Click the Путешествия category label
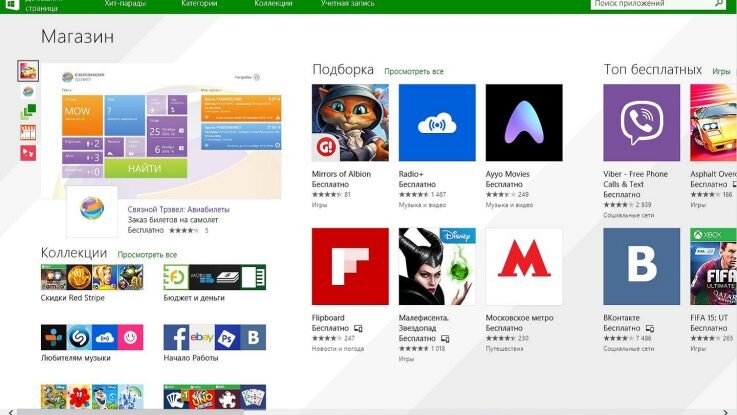 (x=504, y=349)
